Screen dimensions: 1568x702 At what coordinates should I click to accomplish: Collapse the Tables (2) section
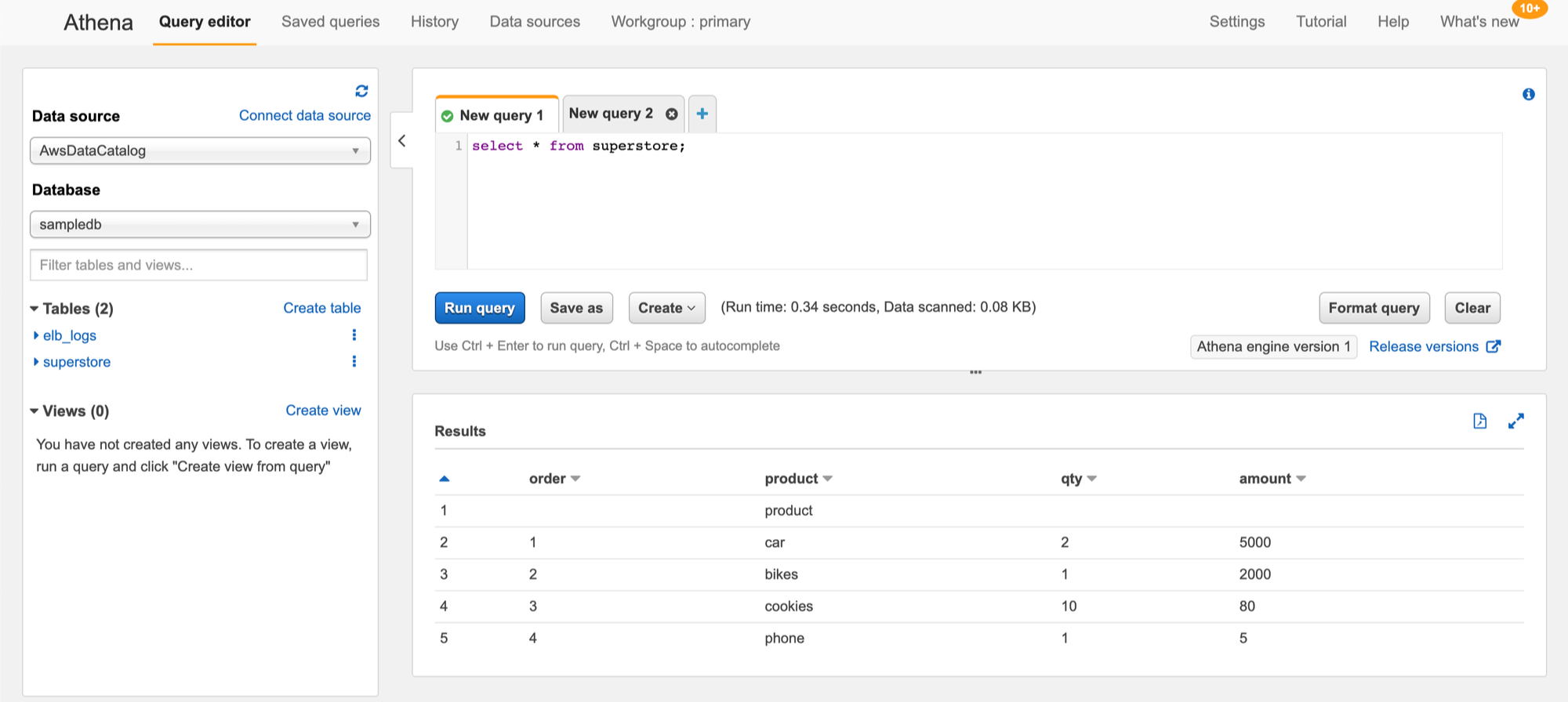(34, 309)
